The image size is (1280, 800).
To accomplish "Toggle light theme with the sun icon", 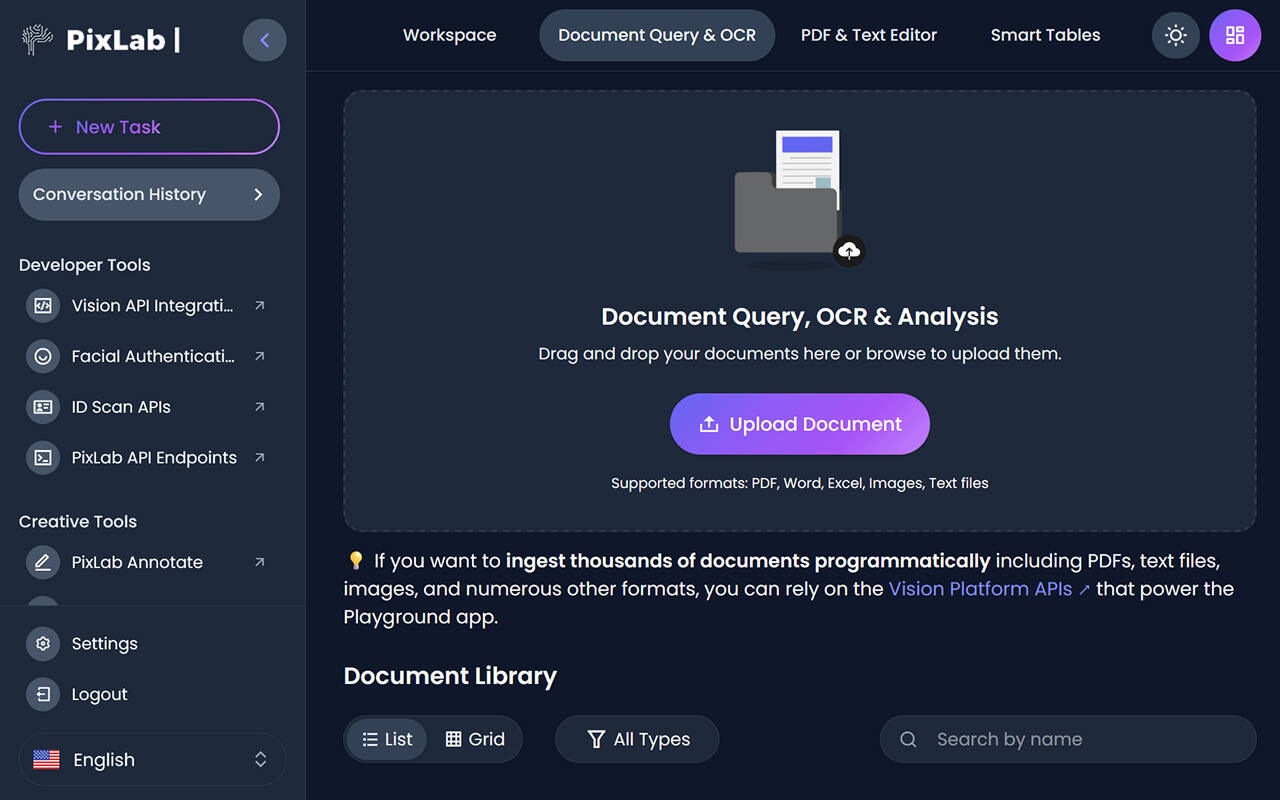I will [1176, 35].
